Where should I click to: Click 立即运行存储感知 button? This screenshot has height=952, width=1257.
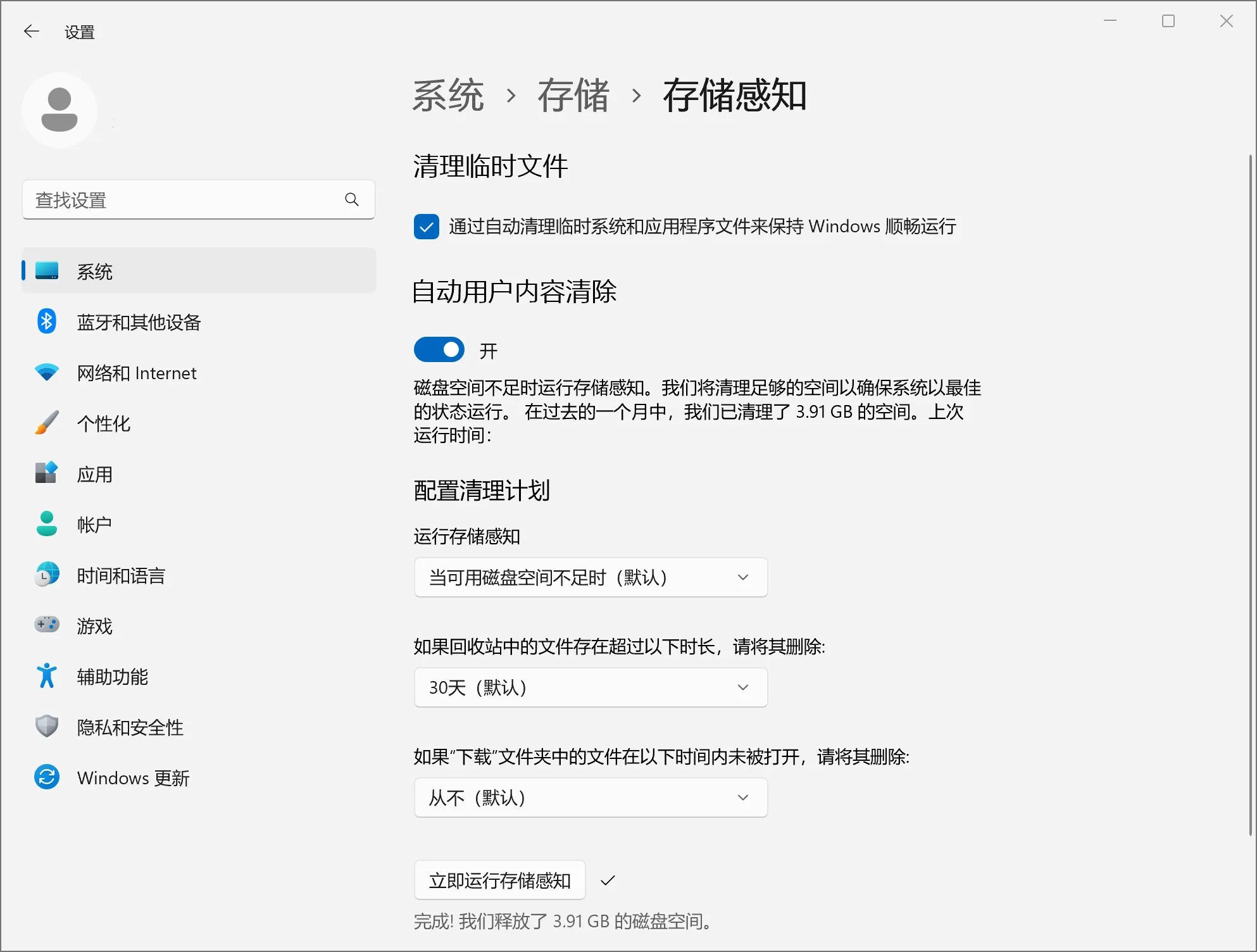[x=500, y=880]
